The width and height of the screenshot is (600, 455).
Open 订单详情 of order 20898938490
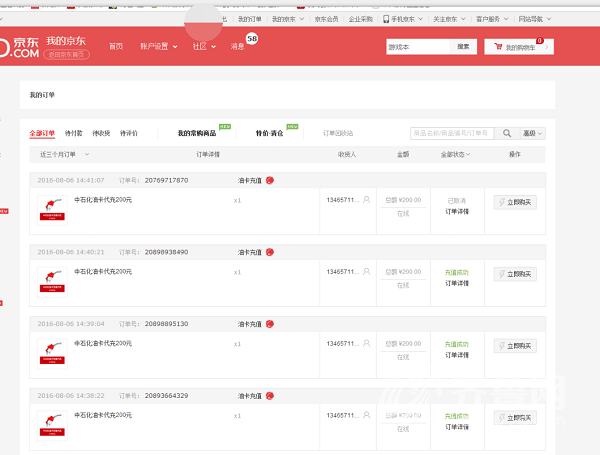coord(457,284)
